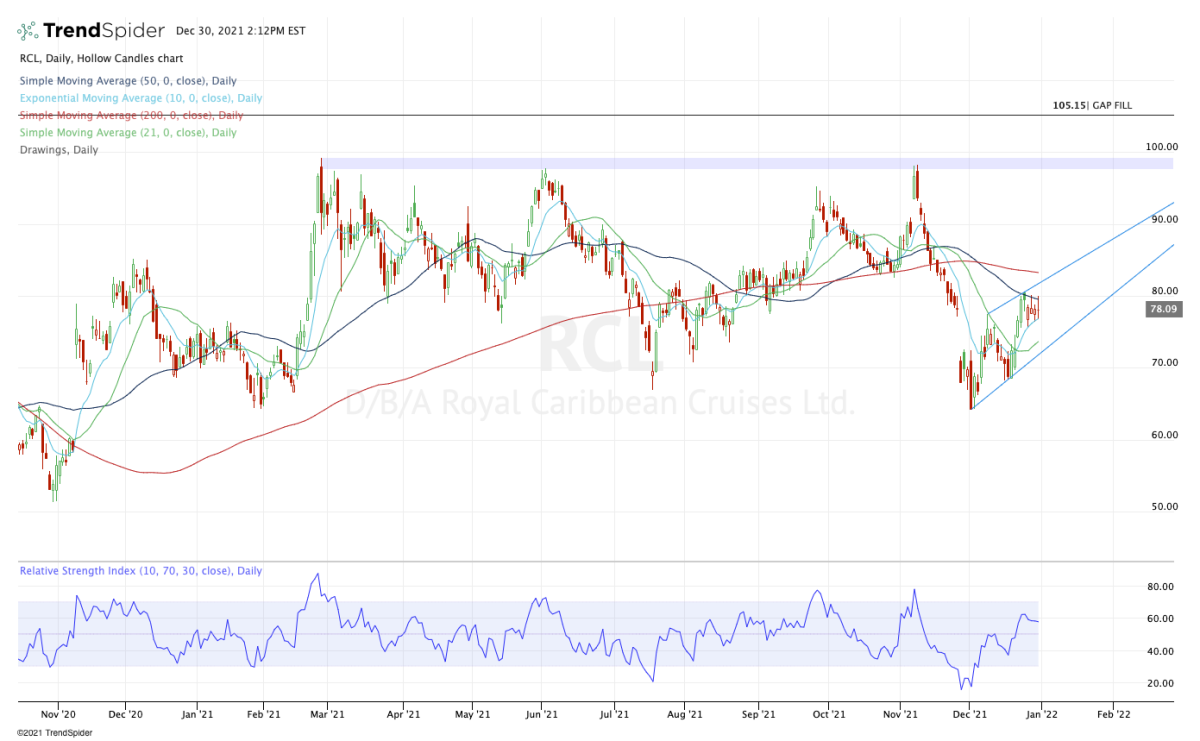Click the Jun '21 date axis label
This screenshot has width=1200, height=741.
[x=541, y=715]
